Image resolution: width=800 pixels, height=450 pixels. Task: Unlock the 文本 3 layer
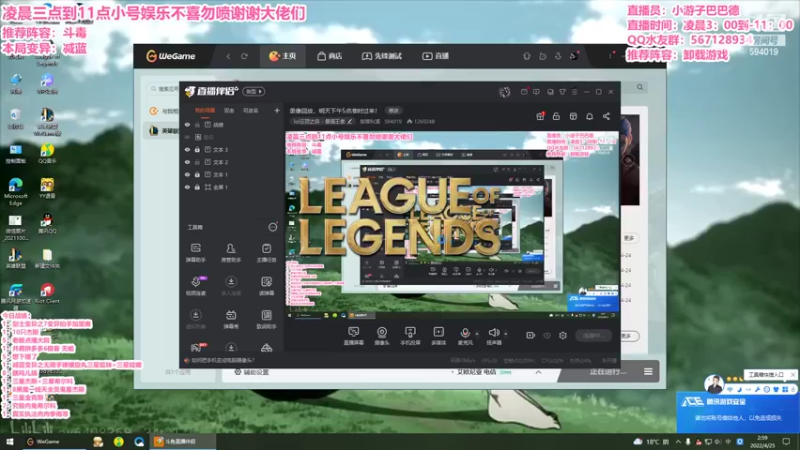[x=197, y=149]
